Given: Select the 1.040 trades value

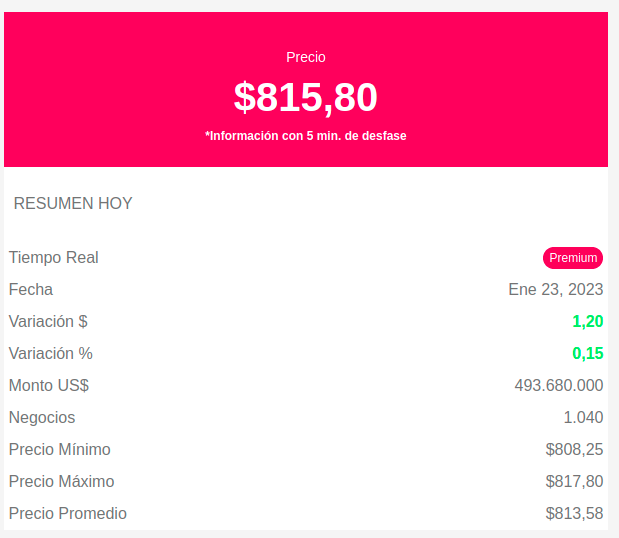Looking at the screenshot, I should [x=583, y=418].
